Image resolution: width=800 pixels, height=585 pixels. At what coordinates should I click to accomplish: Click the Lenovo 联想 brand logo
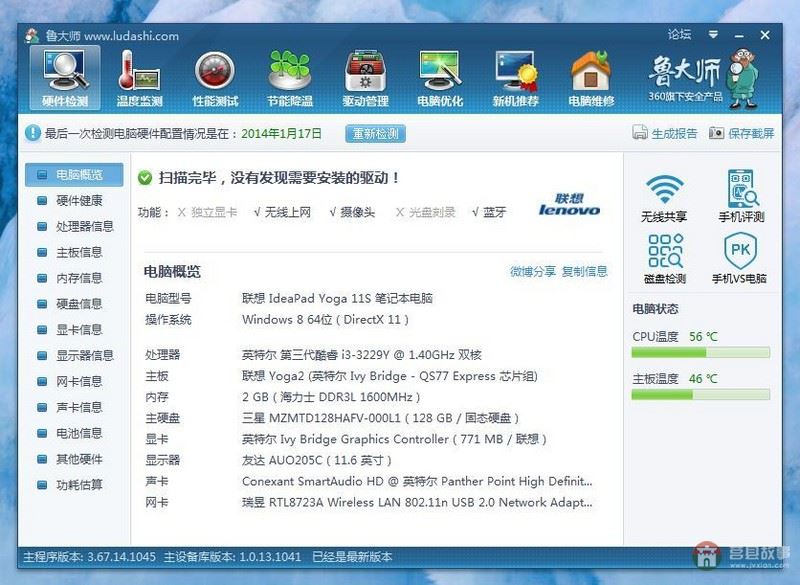(x=569, y=205)
